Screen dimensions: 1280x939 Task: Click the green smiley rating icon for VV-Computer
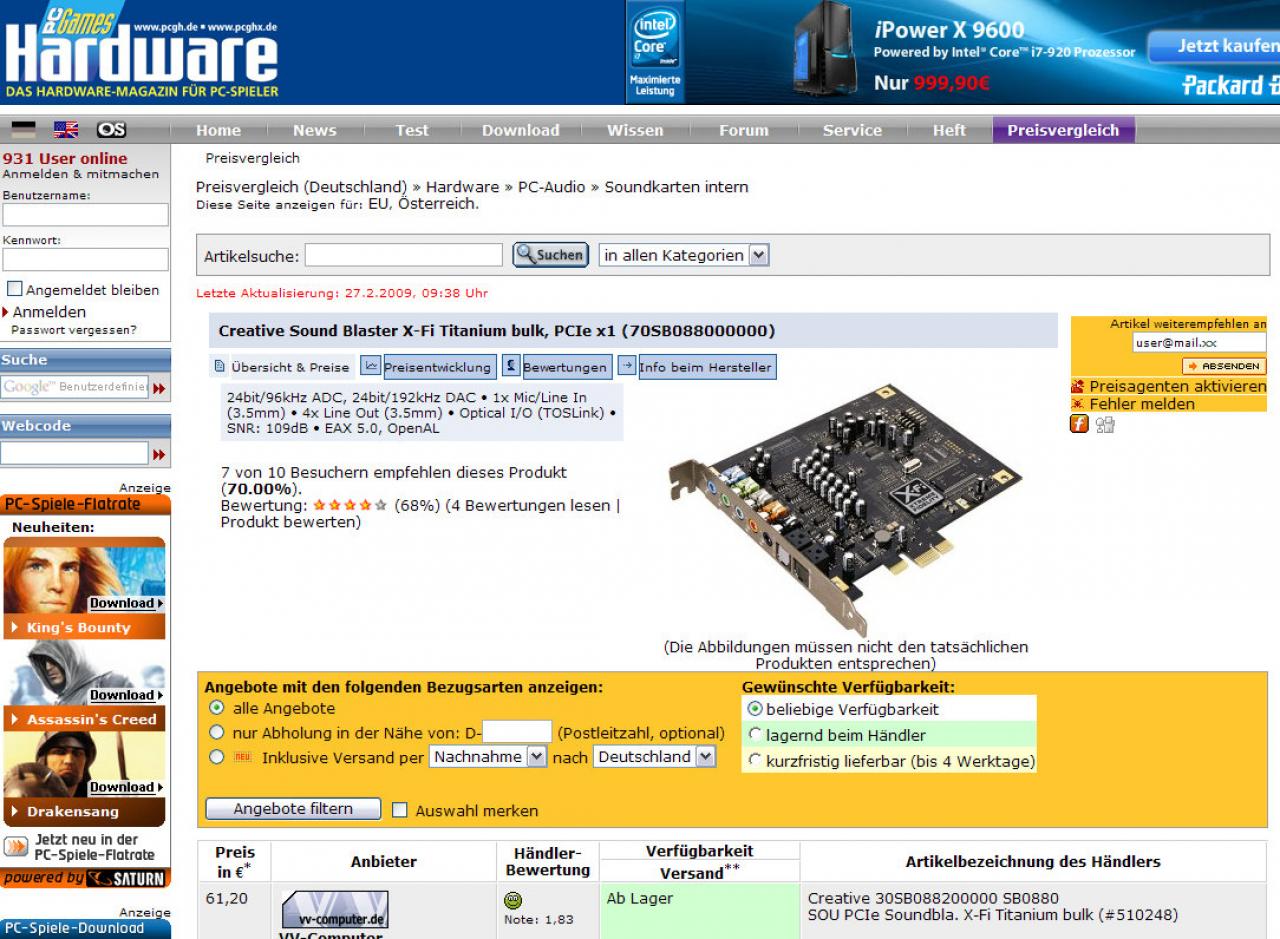click(512, 900)
